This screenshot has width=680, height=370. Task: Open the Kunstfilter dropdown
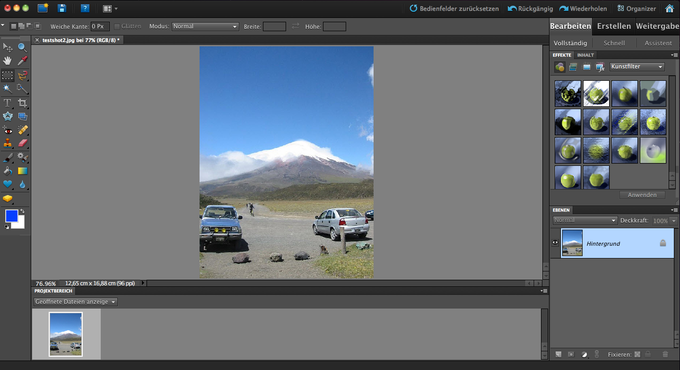637,67
